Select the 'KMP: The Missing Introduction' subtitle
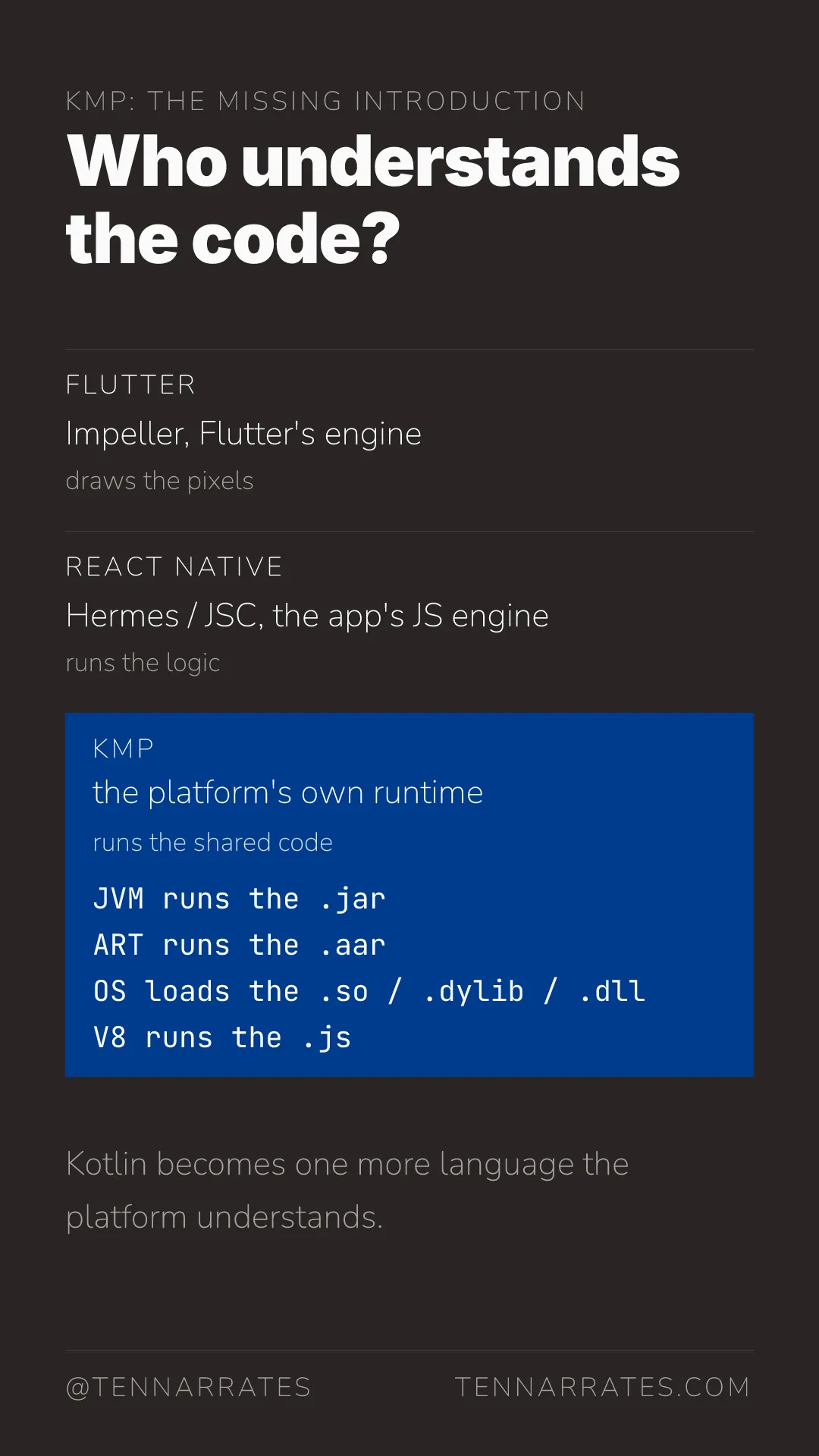The width and height of the screenshot is (819, 1456). (325, 101)
